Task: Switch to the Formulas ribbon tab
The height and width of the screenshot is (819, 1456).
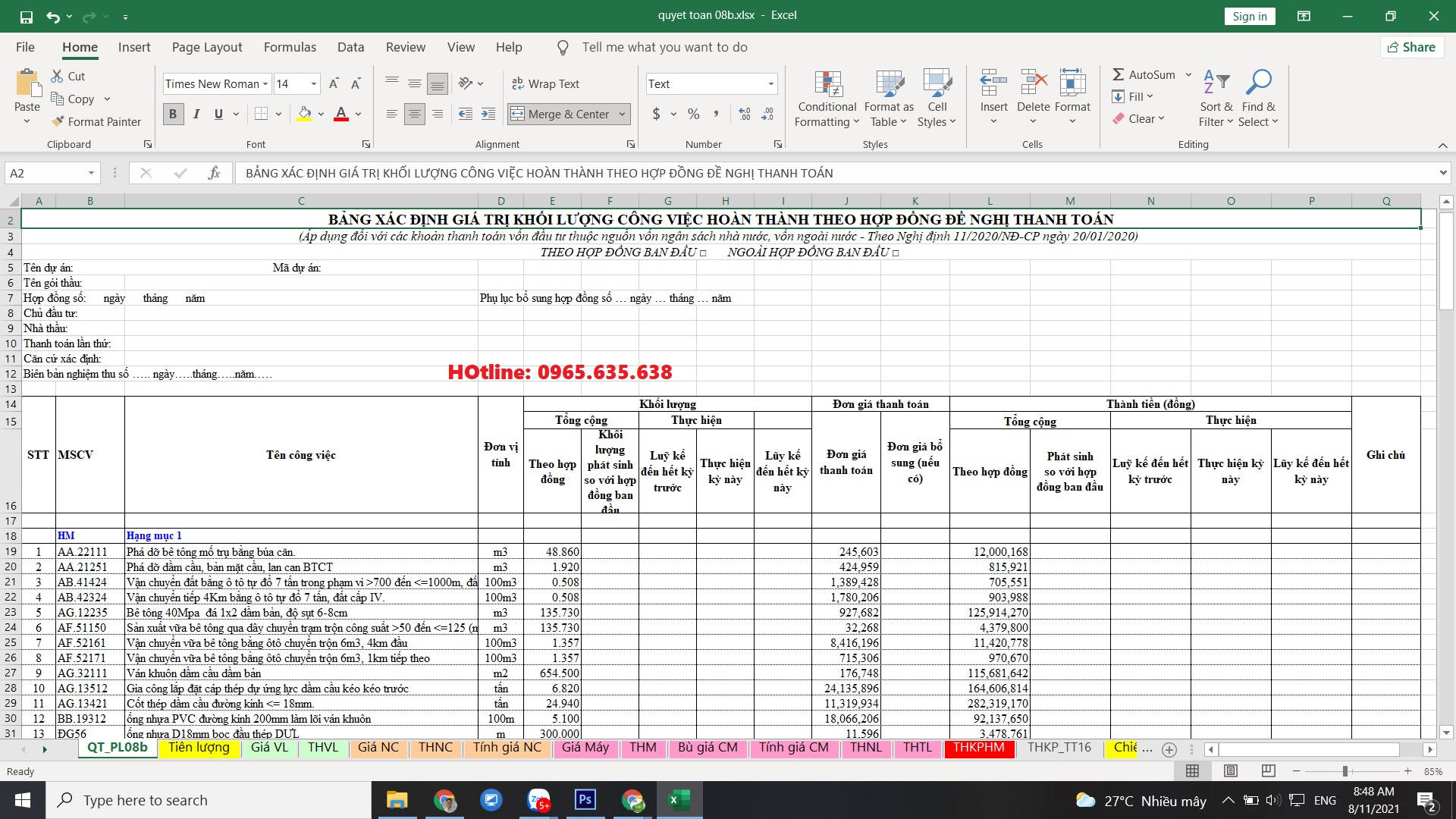Action: pyautogui.click(x=289, y=47)
